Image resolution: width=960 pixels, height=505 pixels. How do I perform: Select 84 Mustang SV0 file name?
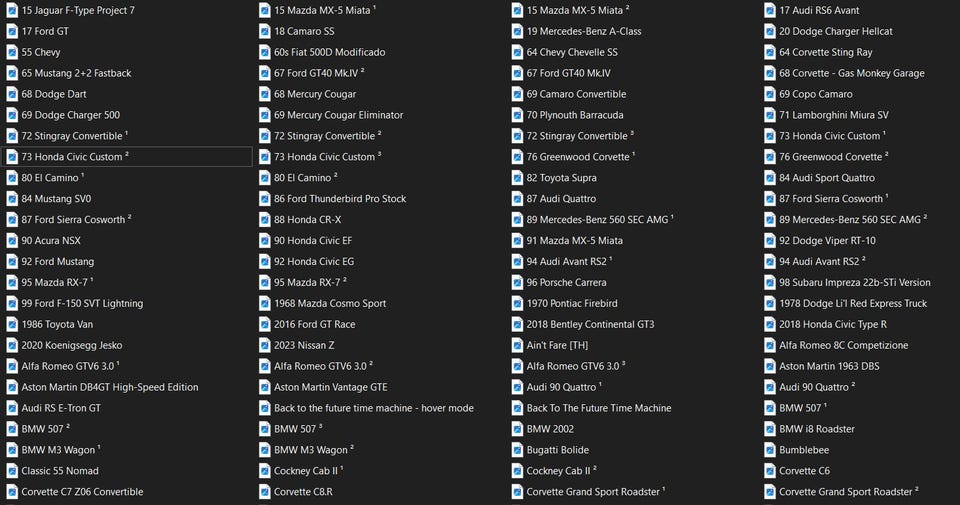(56, 199)
